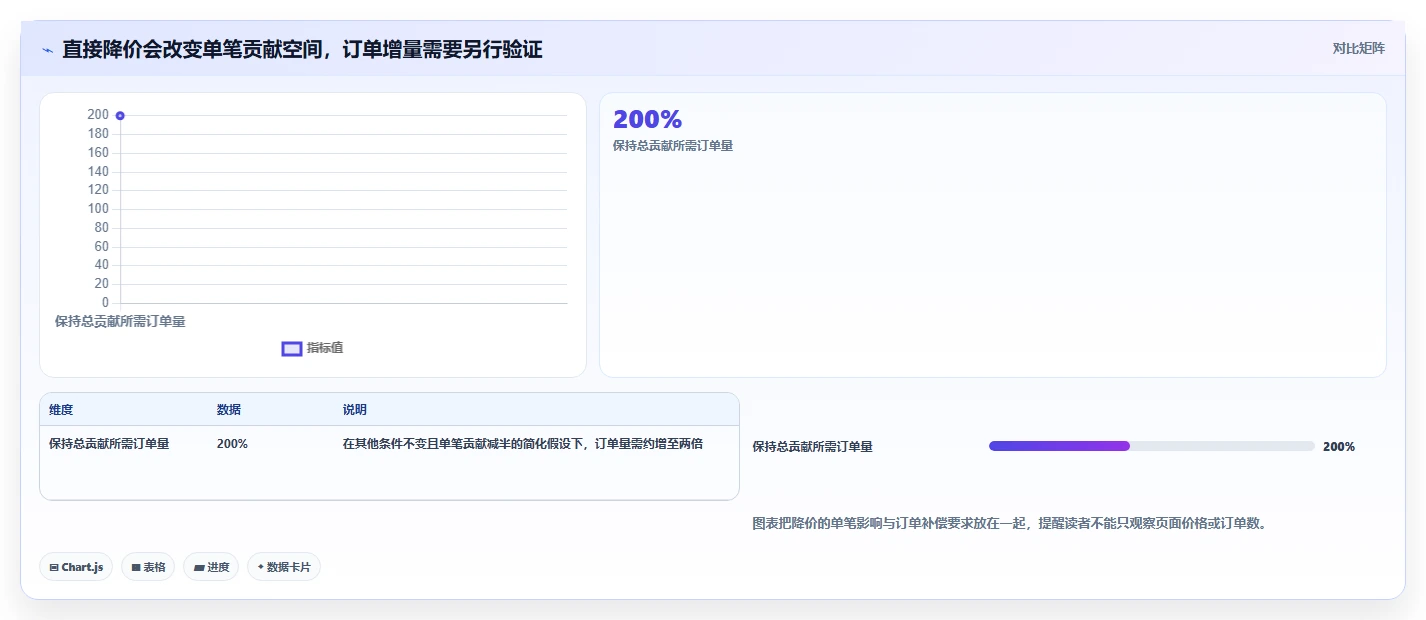Viewport: 1426px width, 620px height.
Task: Click the footnote text starting 图表把降价
Action: pyautogui.click(x=1009, y=523)
